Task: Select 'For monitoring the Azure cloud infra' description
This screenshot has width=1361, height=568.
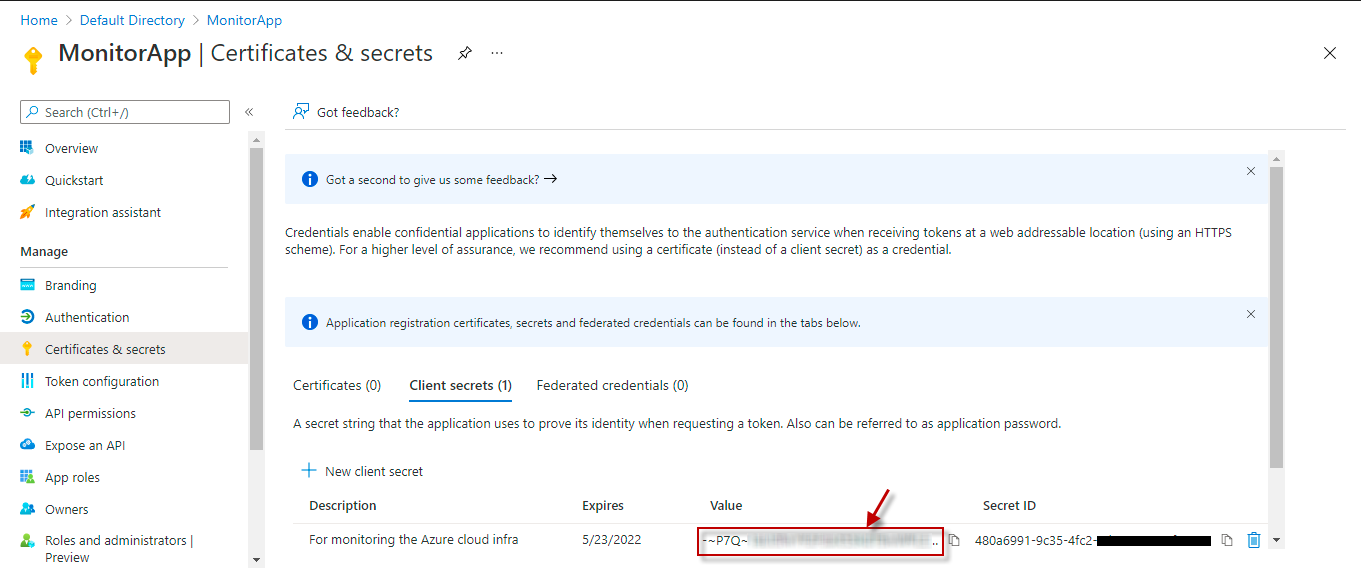Action: pyautogui.click(x=414, y=539)
